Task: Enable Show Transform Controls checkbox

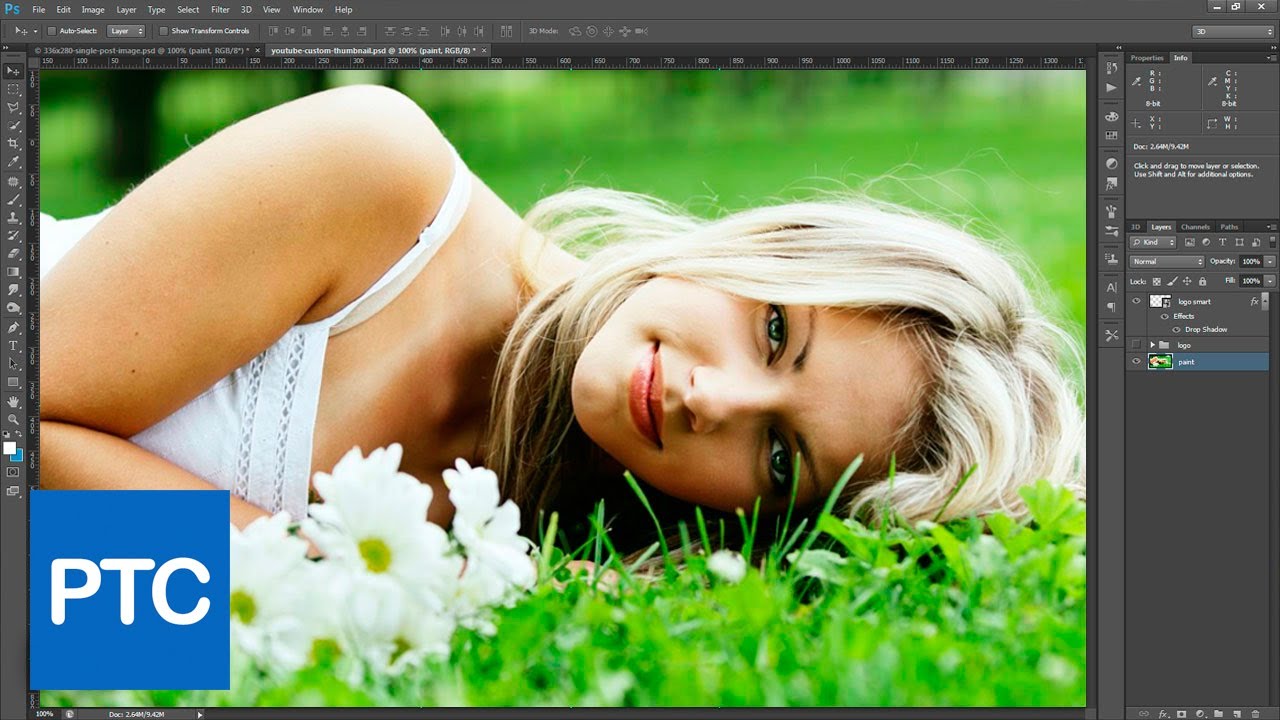Action: (x=164, y=31)
